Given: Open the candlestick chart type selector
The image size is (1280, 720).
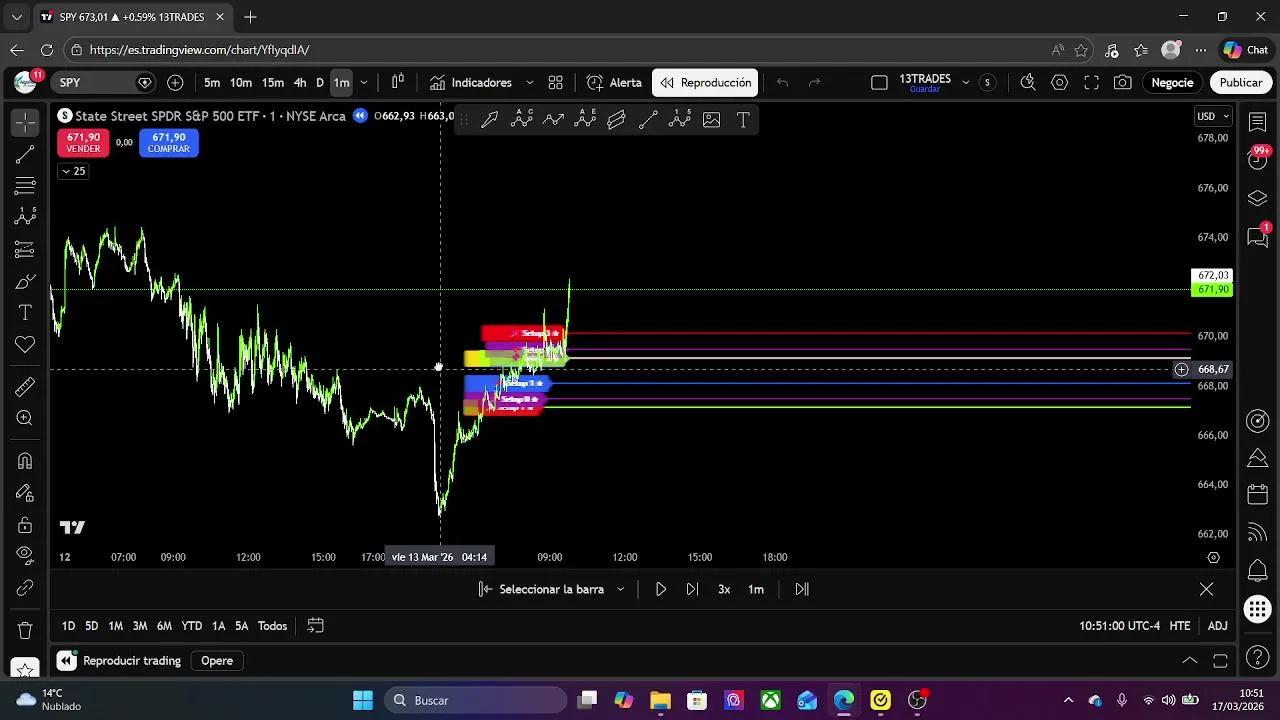Looking at the screenshot, I should 397,83.
